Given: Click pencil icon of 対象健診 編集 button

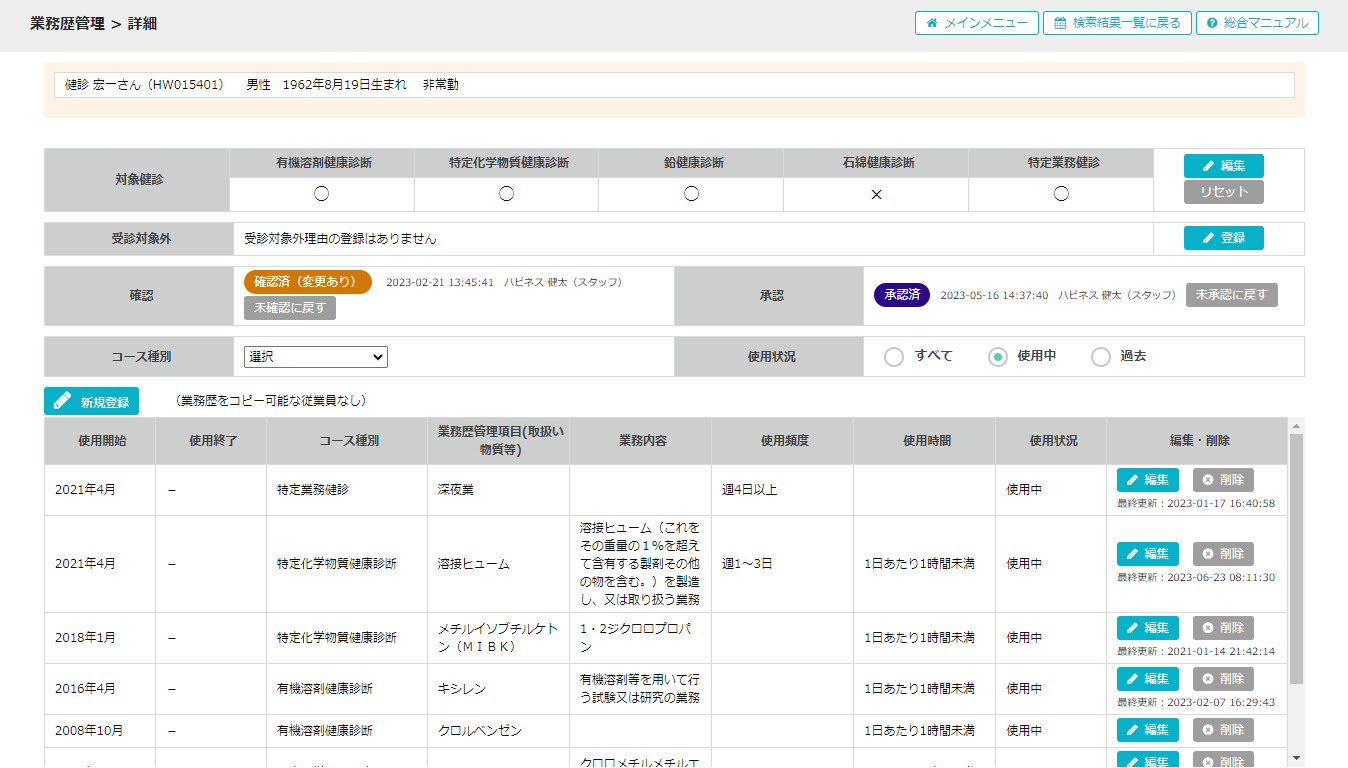Looking at the screenshot, I should [1208, 166].
